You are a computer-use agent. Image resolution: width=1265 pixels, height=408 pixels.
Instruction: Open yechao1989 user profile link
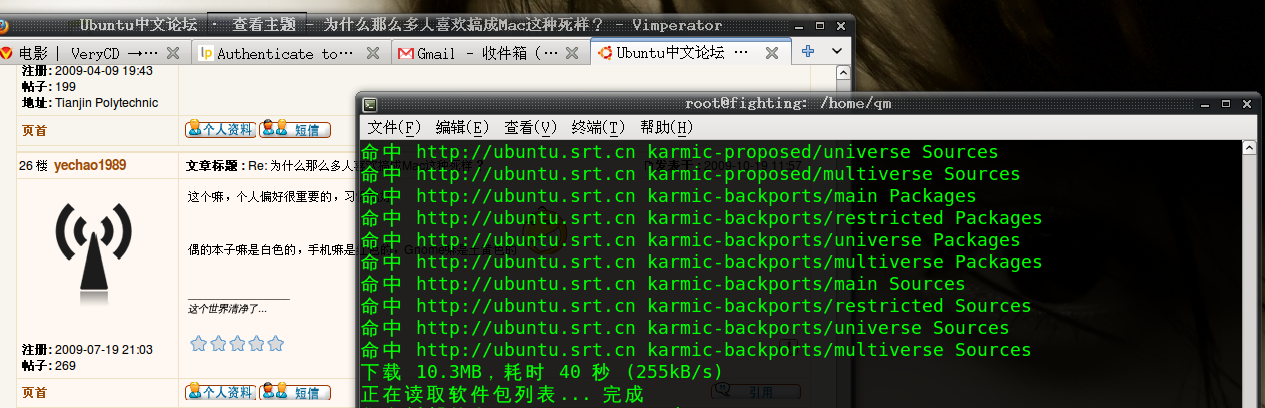point(90,165)
